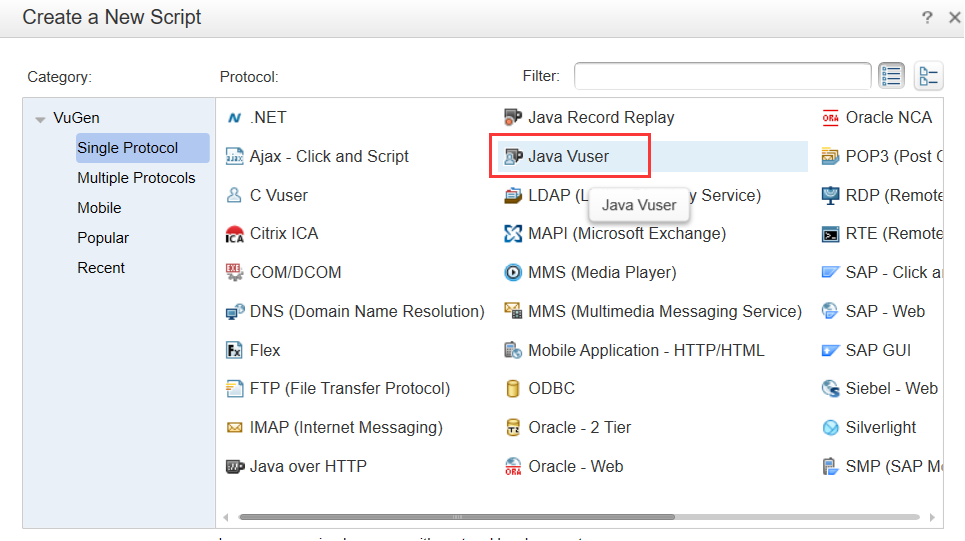Click the Filter text field
The image size is (965, 541).
coord(722,76)
